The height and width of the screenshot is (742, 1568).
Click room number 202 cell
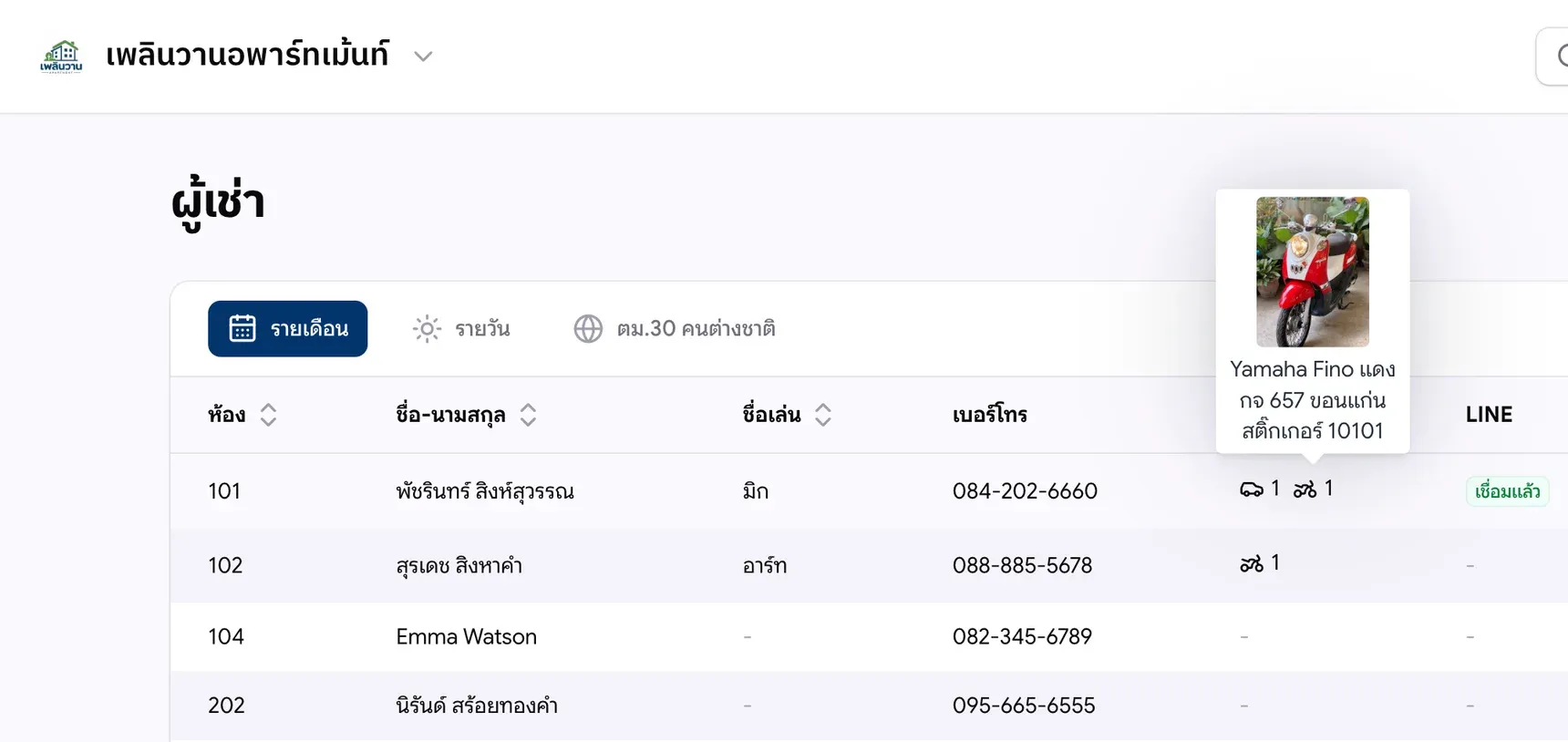(x=226, y=706)
